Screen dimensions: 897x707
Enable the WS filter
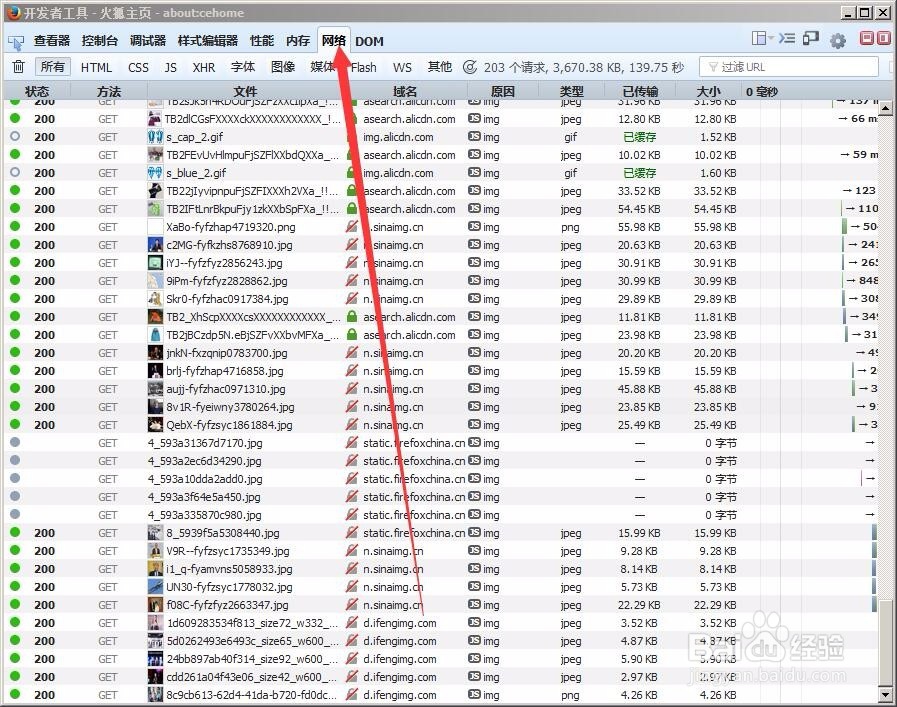click(402, 67)
